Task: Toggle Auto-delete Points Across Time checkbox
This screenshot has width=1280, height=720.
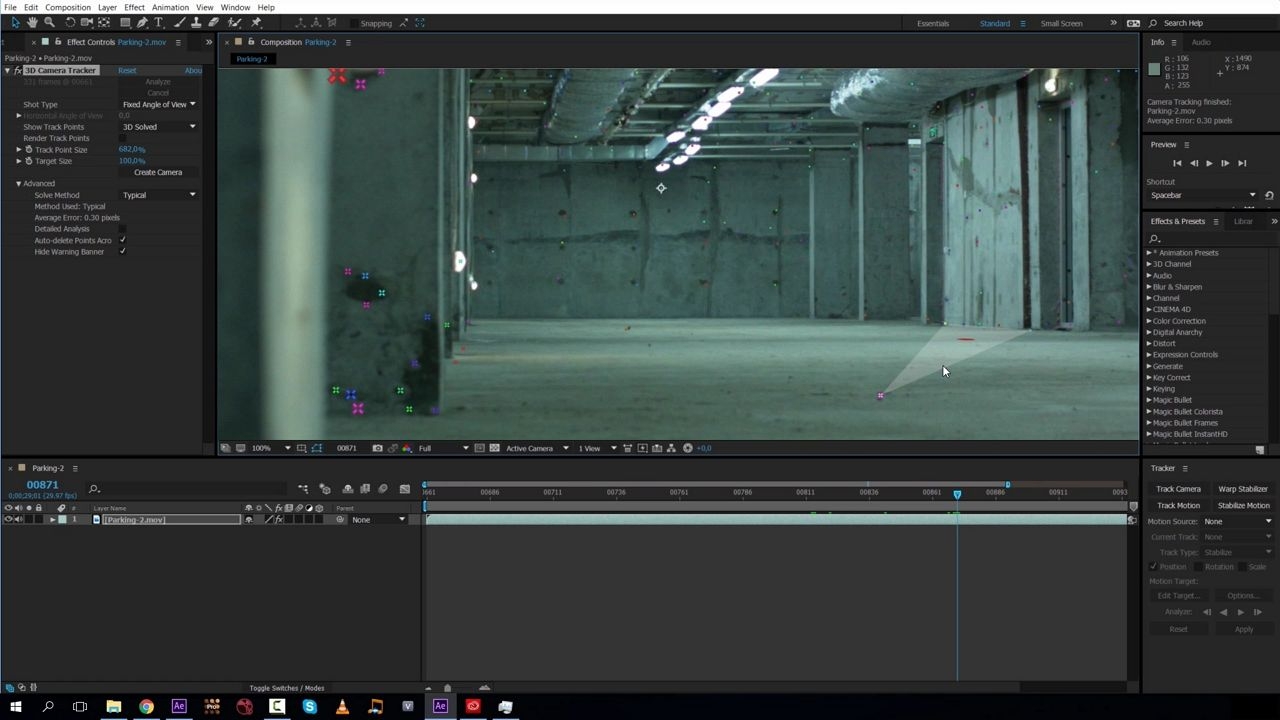Action: (122, 240)
